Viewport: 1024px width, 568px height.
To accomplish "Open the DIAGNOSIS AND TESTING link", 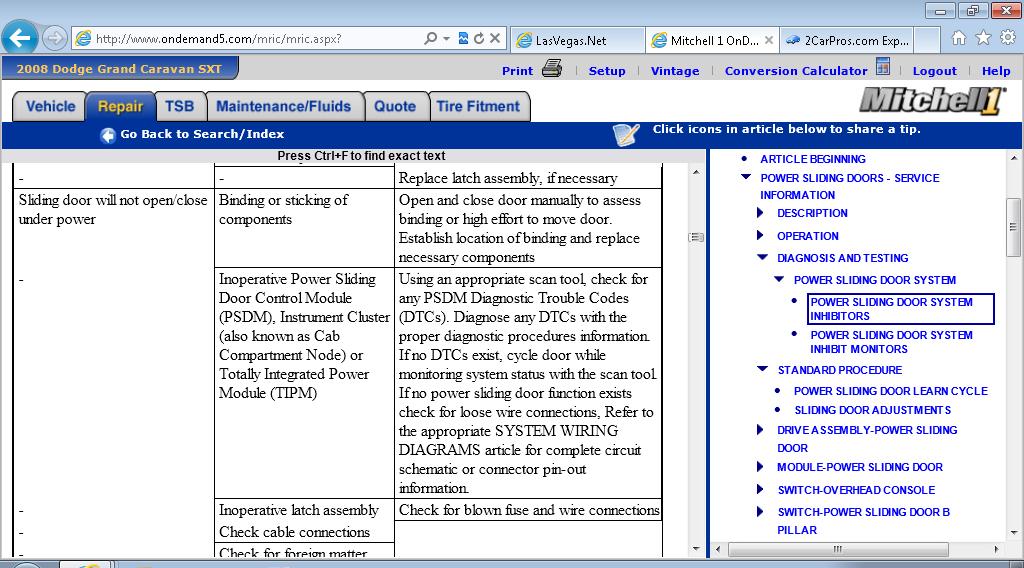I will (x=842, y=258).
